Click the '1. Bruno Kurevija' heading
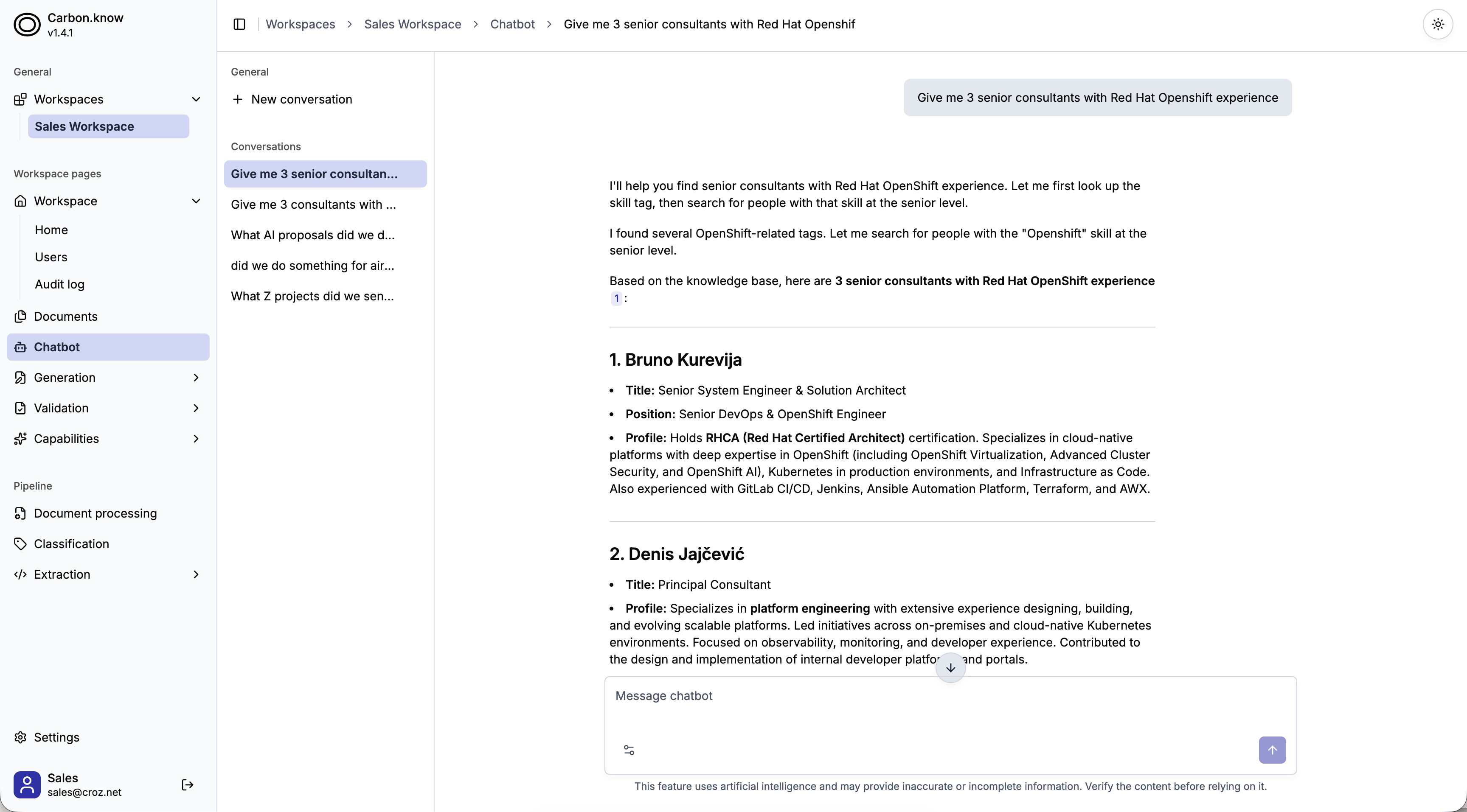Viewport: 1467px width, 812px height. pyautogui.click(x=675, y=360)
